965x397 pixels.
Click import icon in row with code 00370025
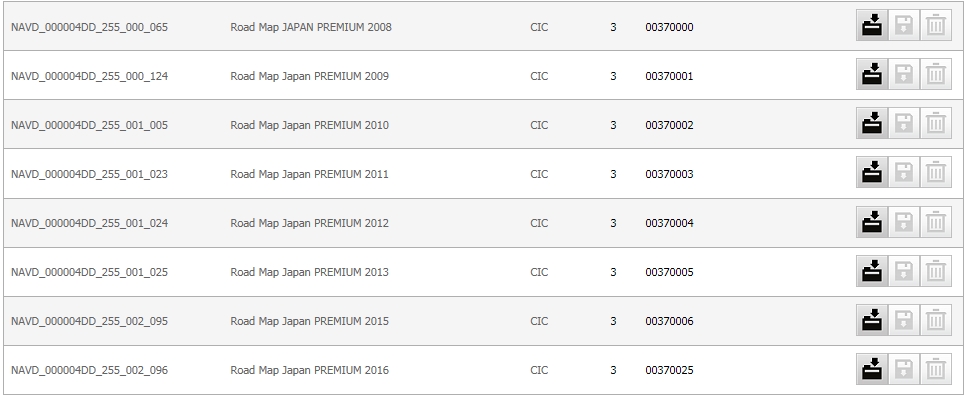point(872,369)
